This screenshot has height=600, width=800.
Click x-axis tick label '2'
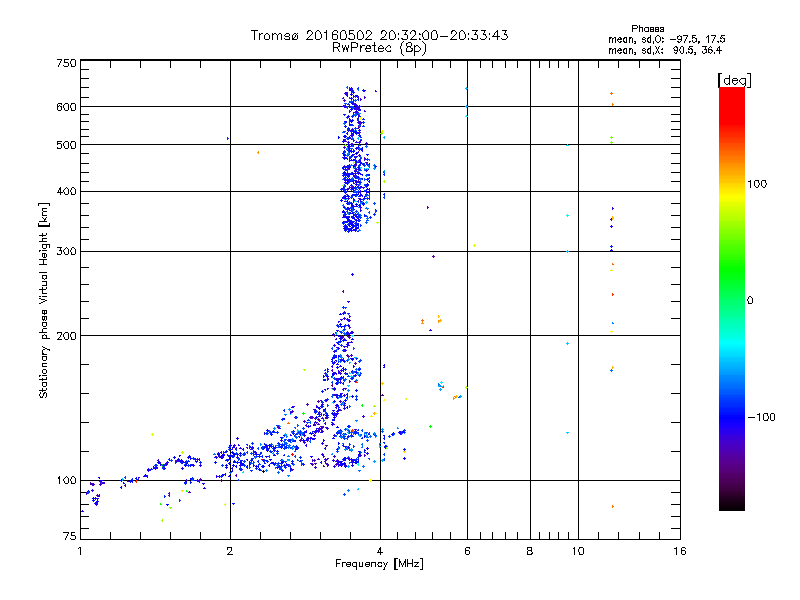tap(230, 551)
